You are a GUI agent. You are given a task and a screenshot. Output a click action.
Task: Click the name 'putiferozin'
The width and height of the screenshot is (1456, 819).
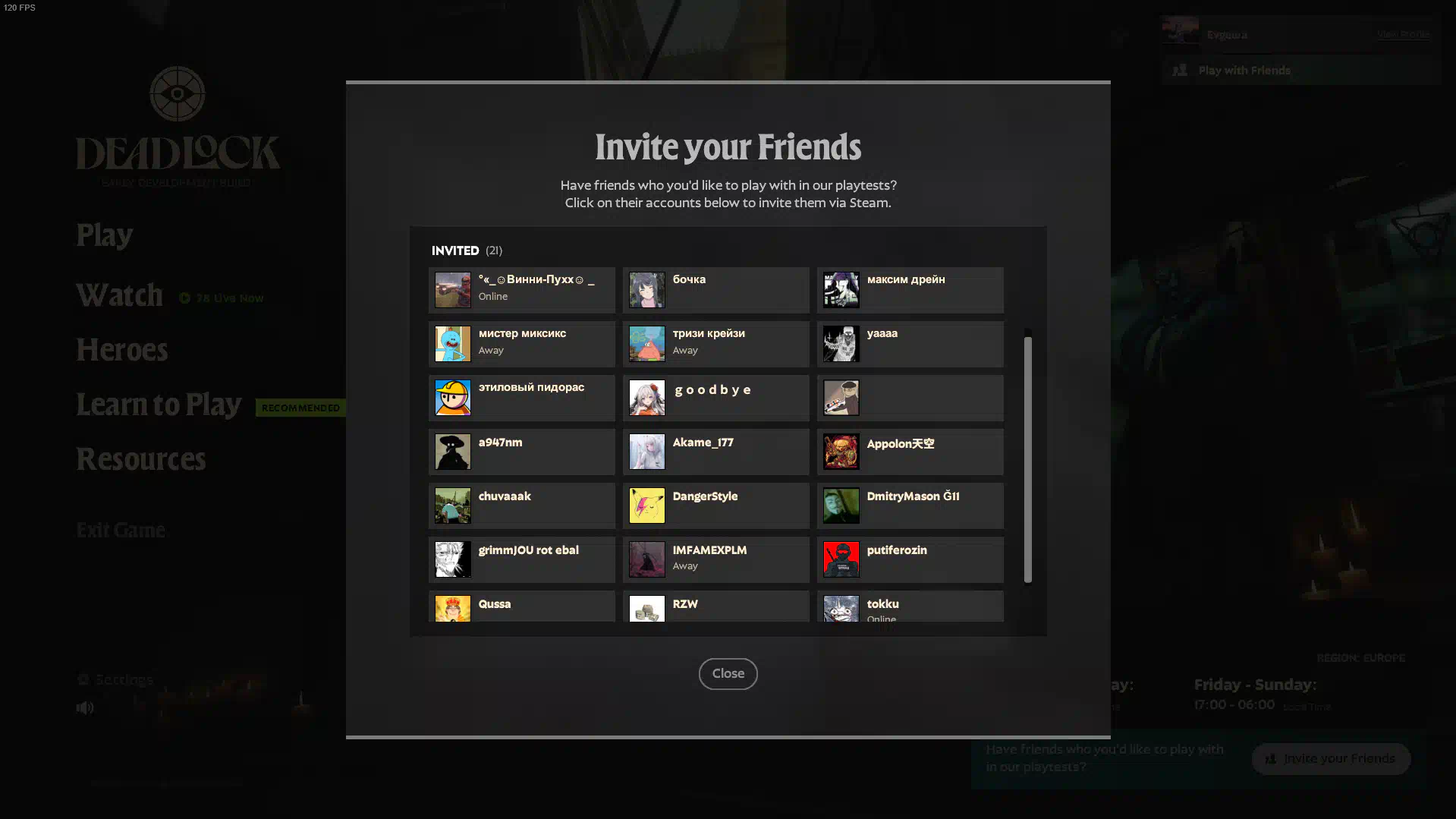pyautogui.click(x=896, y=550)
